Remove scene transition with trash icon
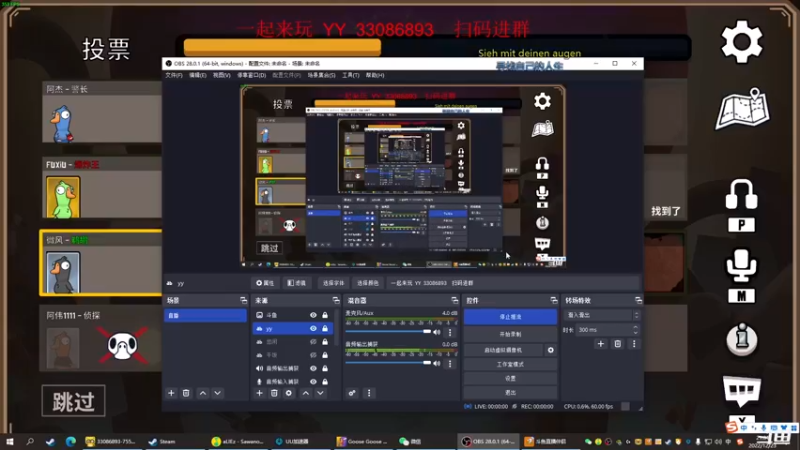800x450 pixels. point(618,344)
